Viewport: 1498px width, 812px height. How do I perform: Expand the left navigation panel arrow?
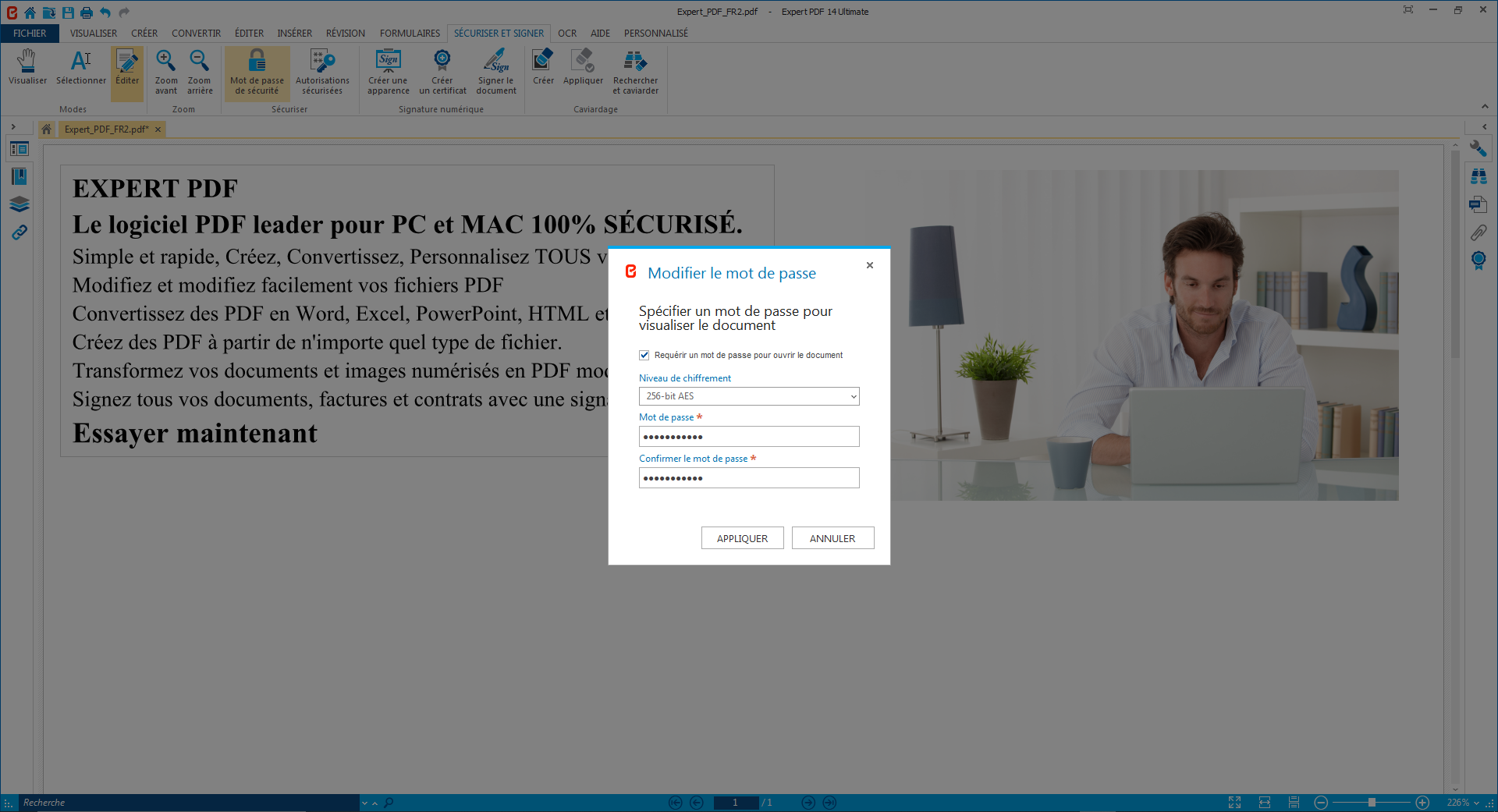[x=13, y=127]
